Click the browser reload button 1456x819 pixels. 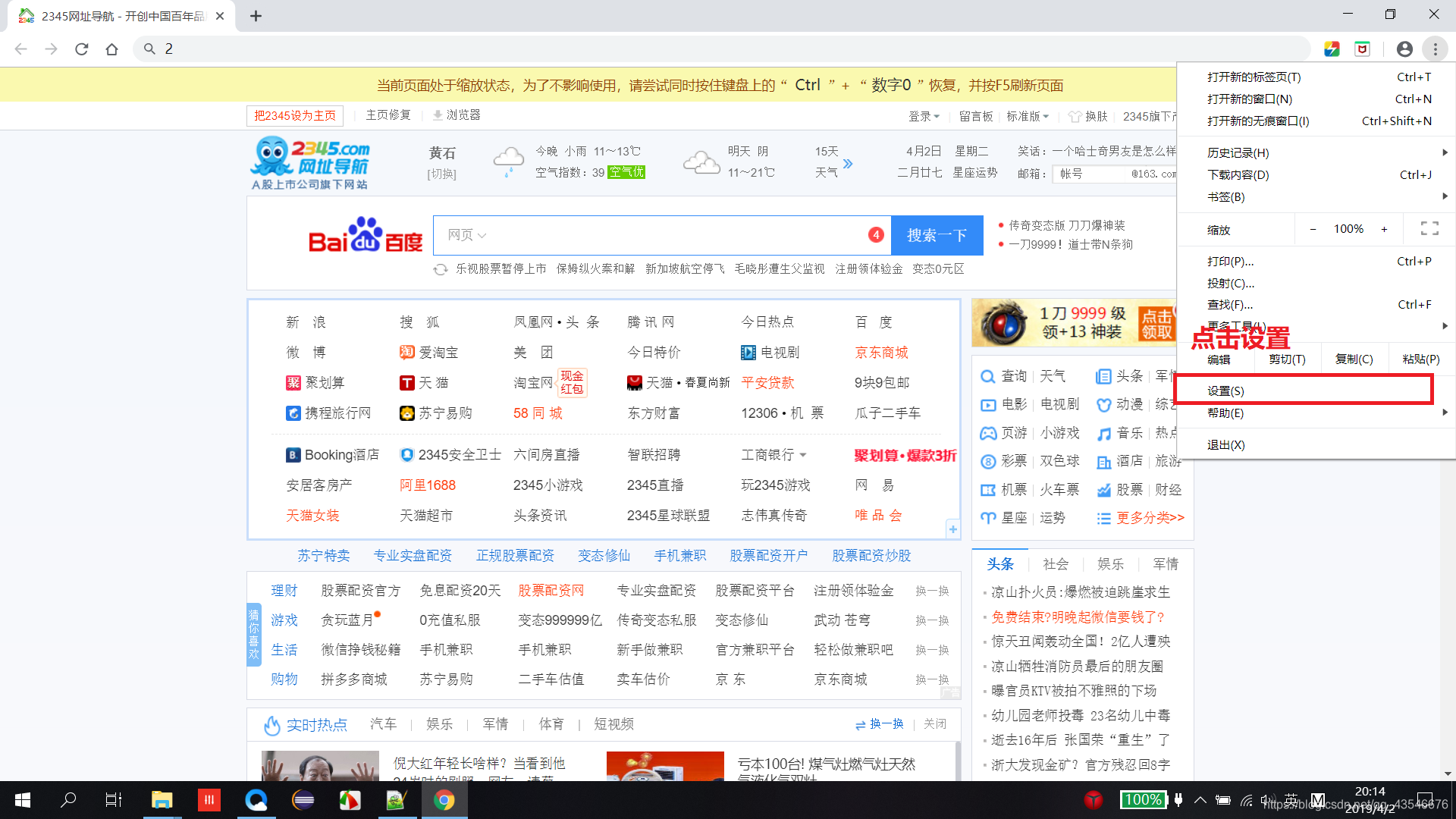pos(82,49)
